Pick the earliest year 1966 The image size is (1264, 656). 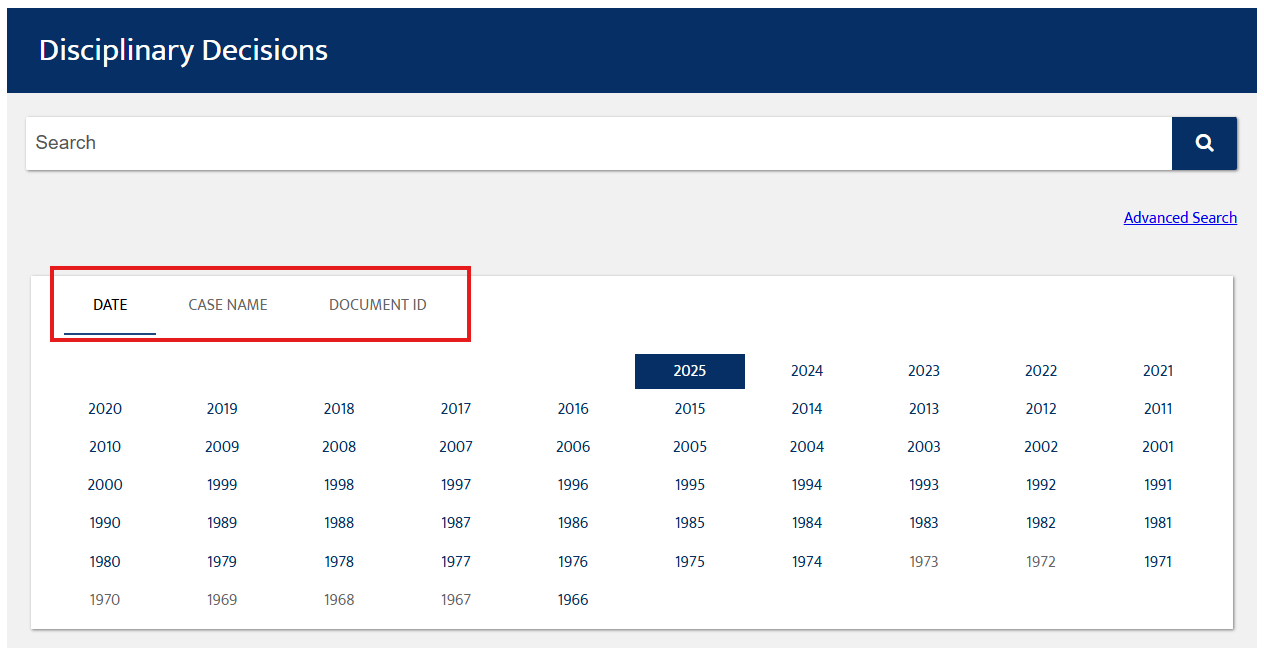573,600
